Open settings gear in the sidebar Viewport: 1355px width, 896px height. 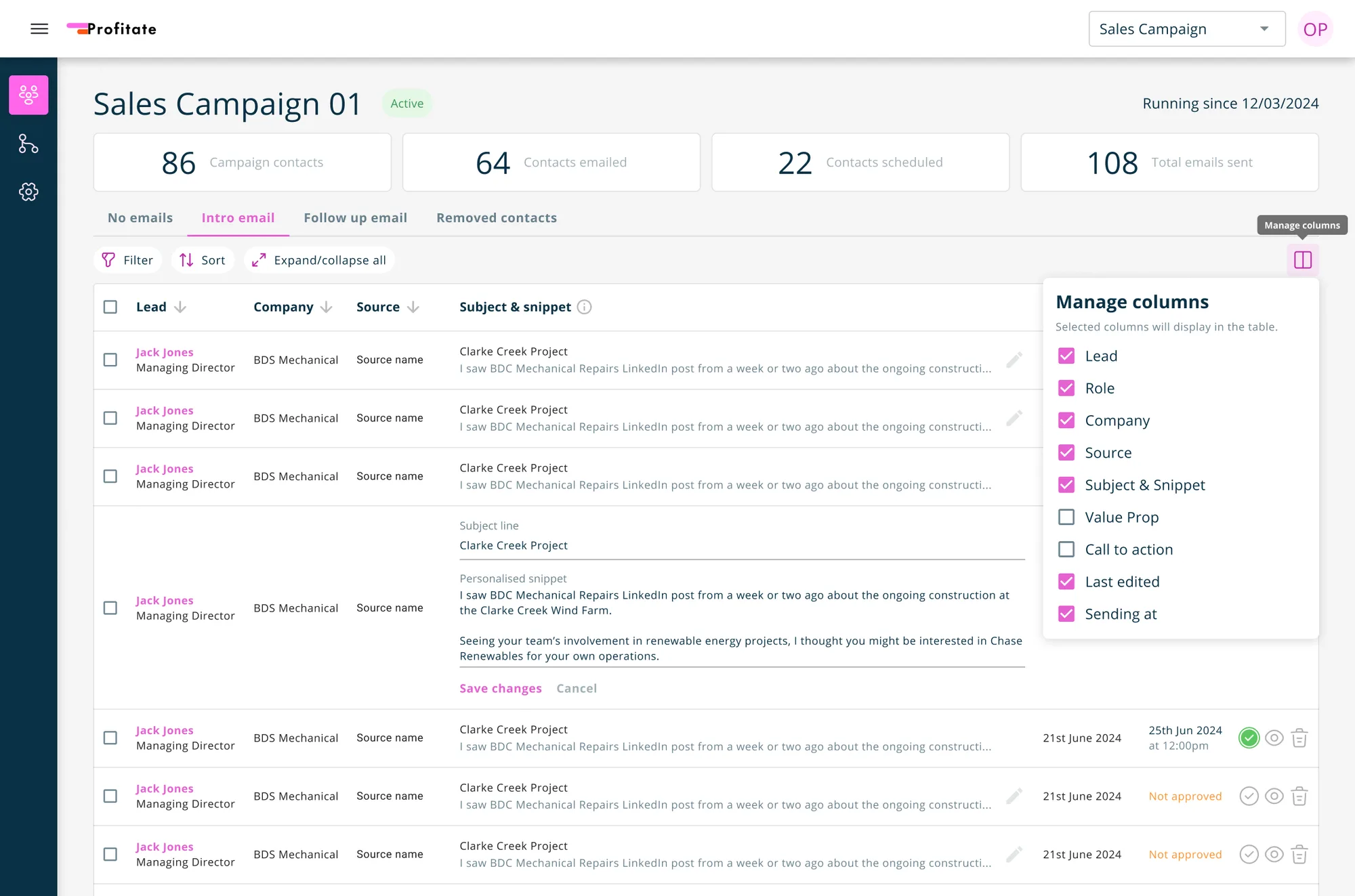(28, 192)
